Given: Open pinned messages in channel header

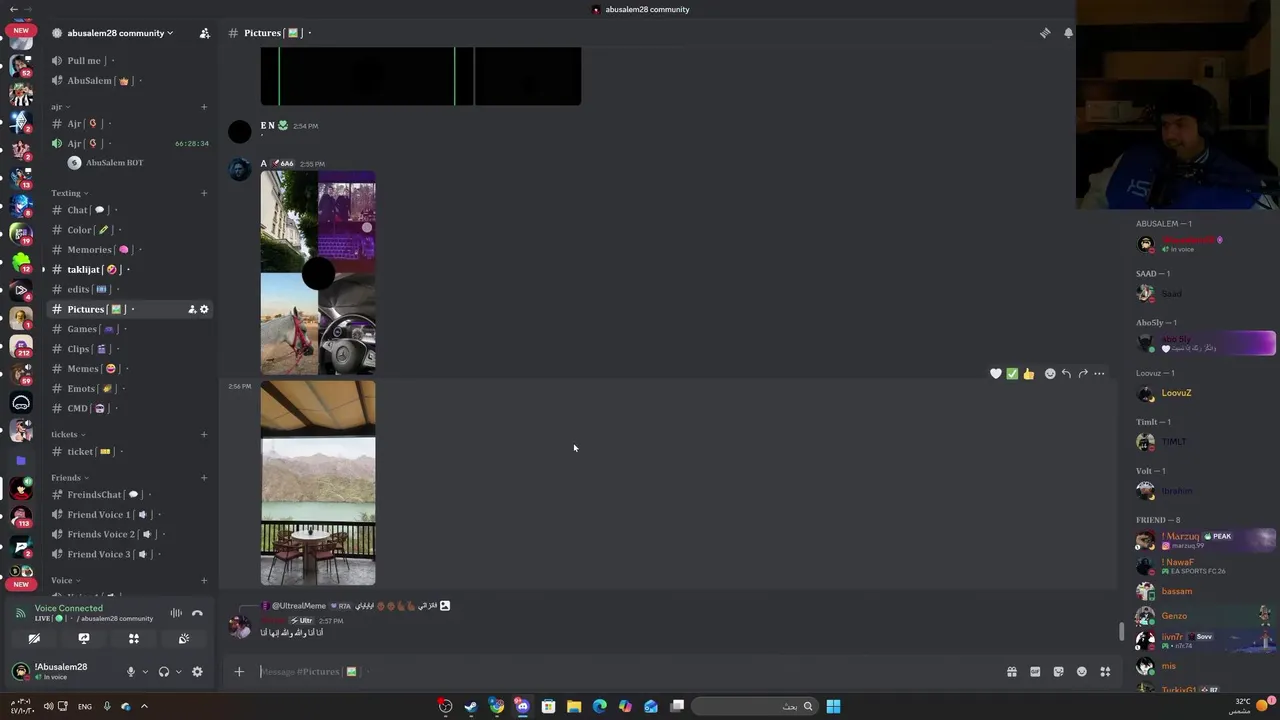Looking at the screenshot, I should pos(1045,33).
